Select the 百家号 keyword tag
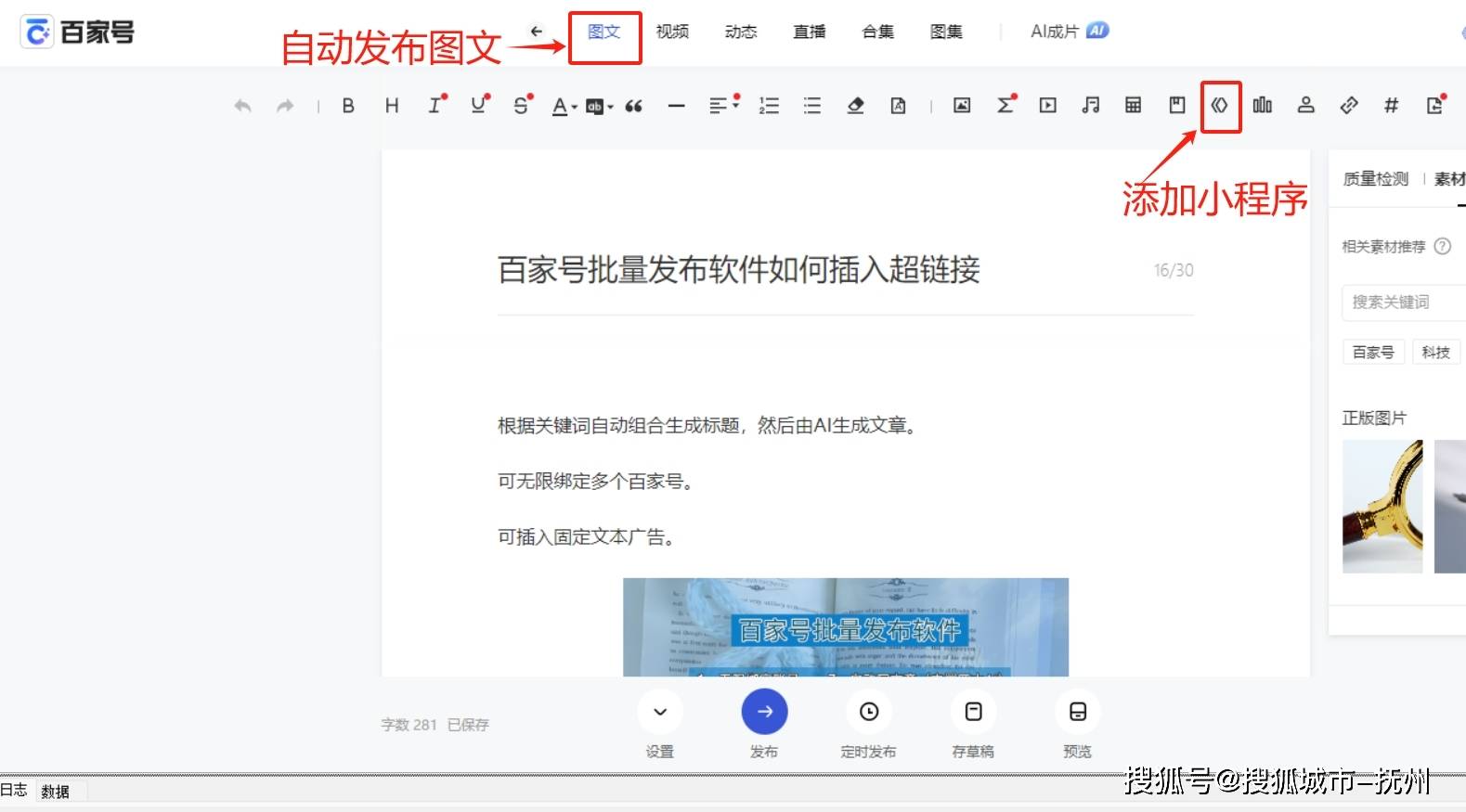The width and height of the screenshot is (1466, 812). pos(1373,352)
